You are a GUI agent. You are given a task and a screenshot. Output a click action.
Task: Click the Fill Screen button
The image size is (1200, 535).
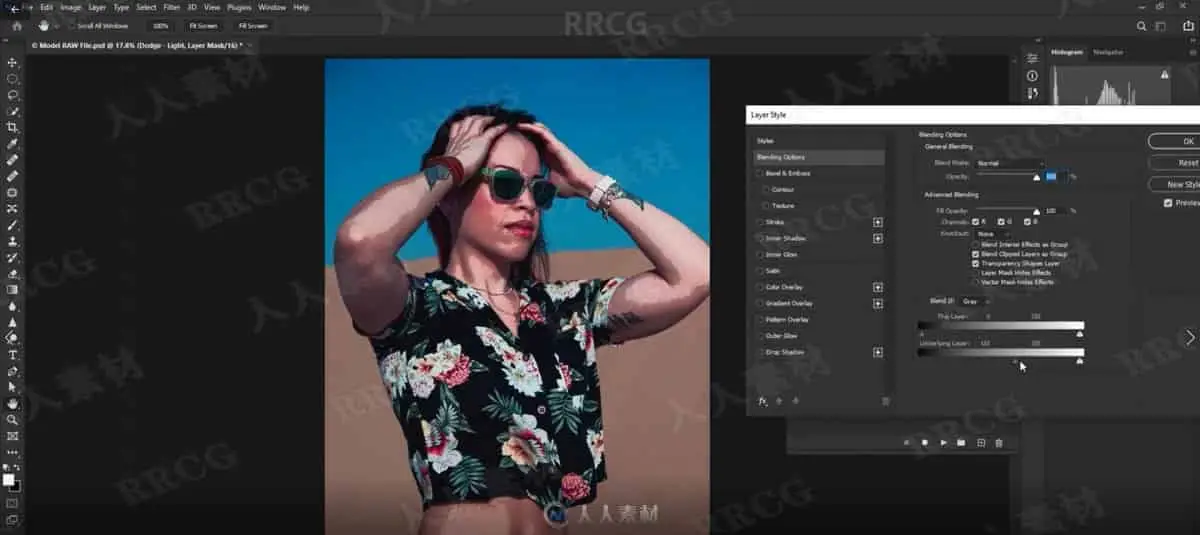click(252, 25)
